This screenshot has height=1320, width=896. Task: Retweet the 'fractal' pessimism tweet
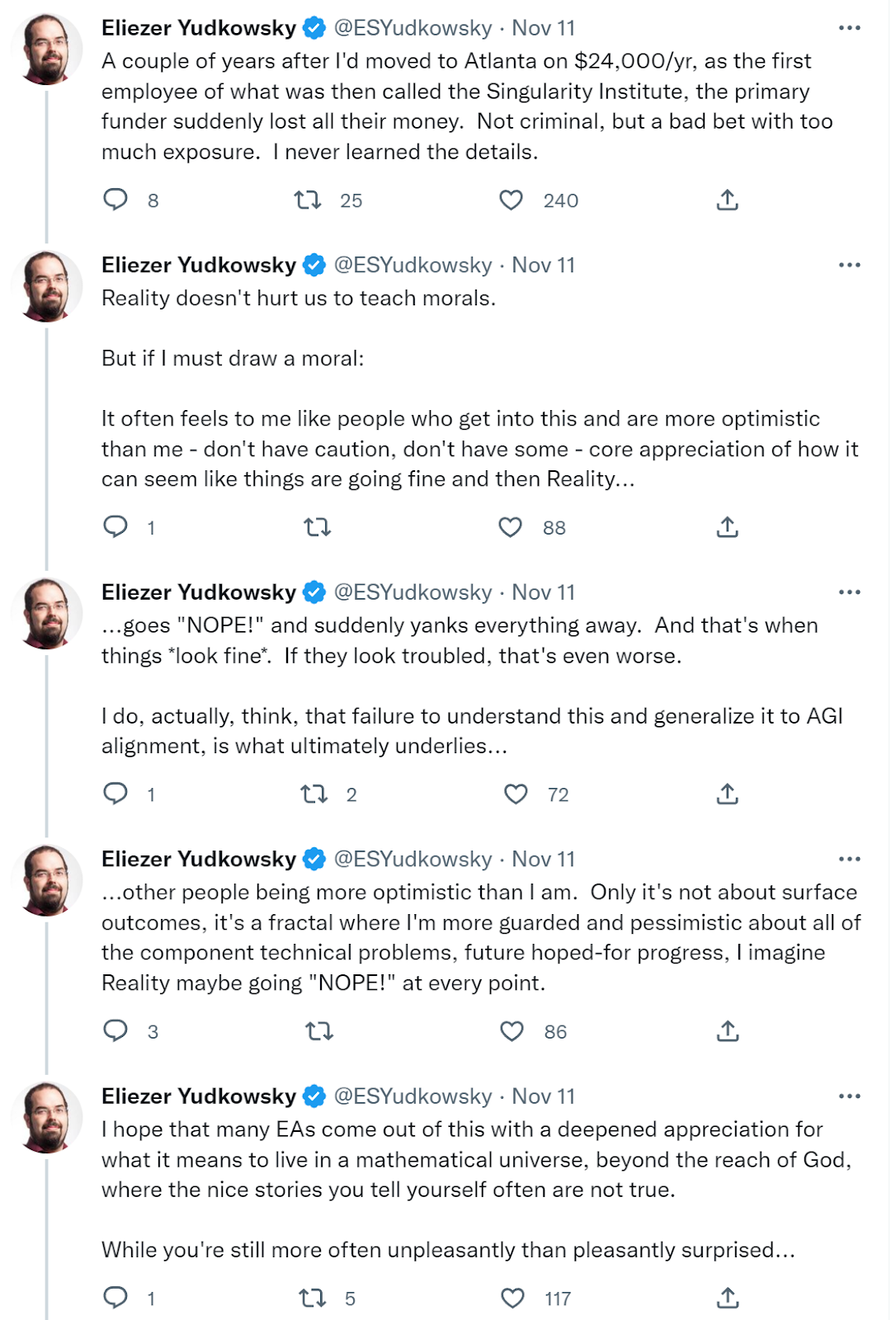coord(319,1031)
